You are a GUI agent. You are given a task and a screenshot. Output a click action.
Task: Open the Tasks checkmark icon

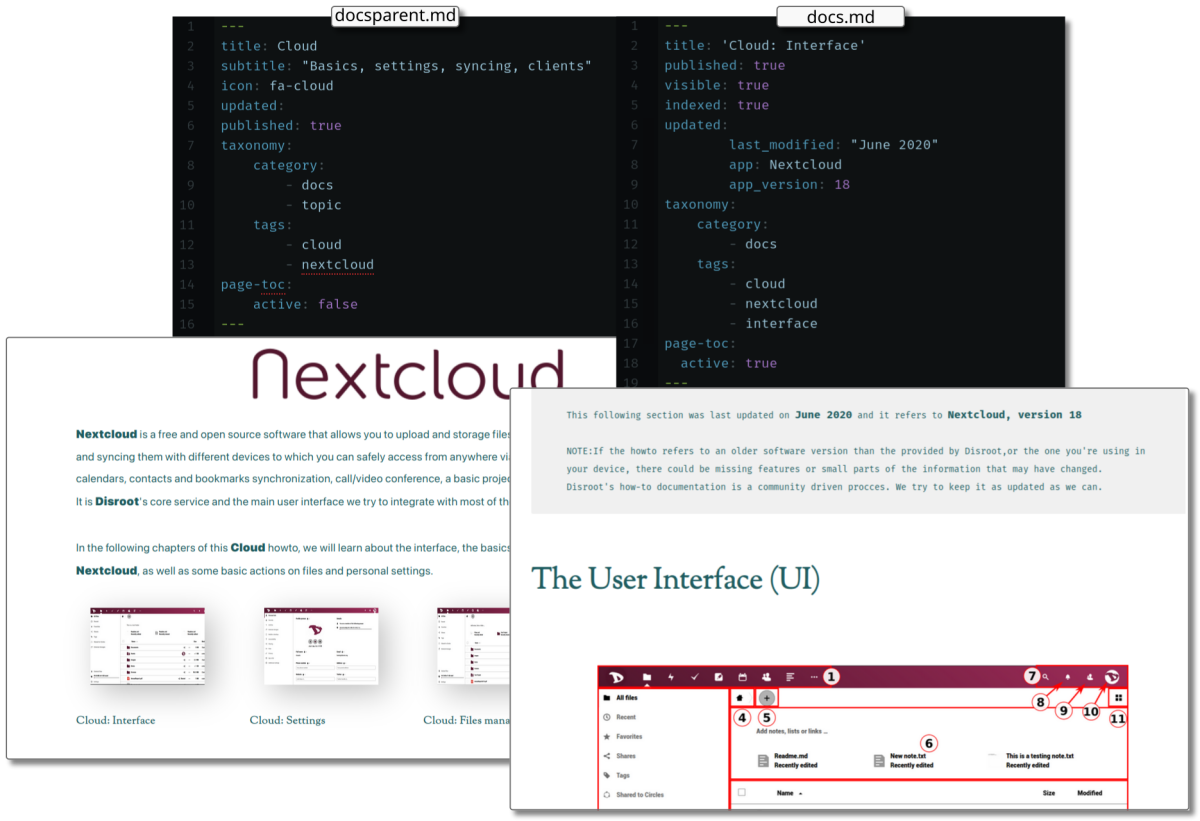(x=695, y=677)
